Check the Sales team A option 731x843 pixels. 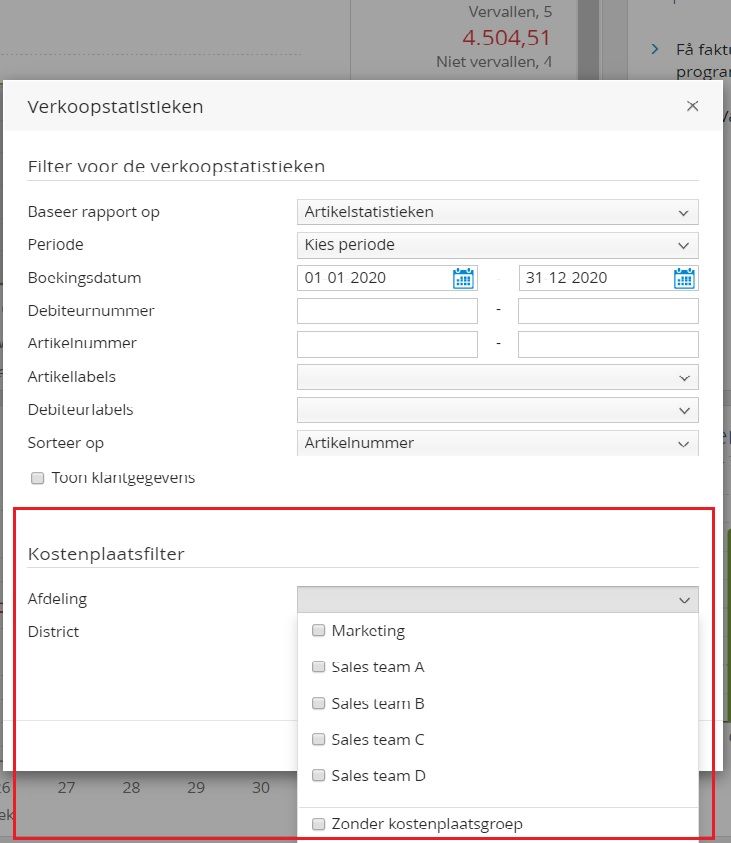[319, 667]
